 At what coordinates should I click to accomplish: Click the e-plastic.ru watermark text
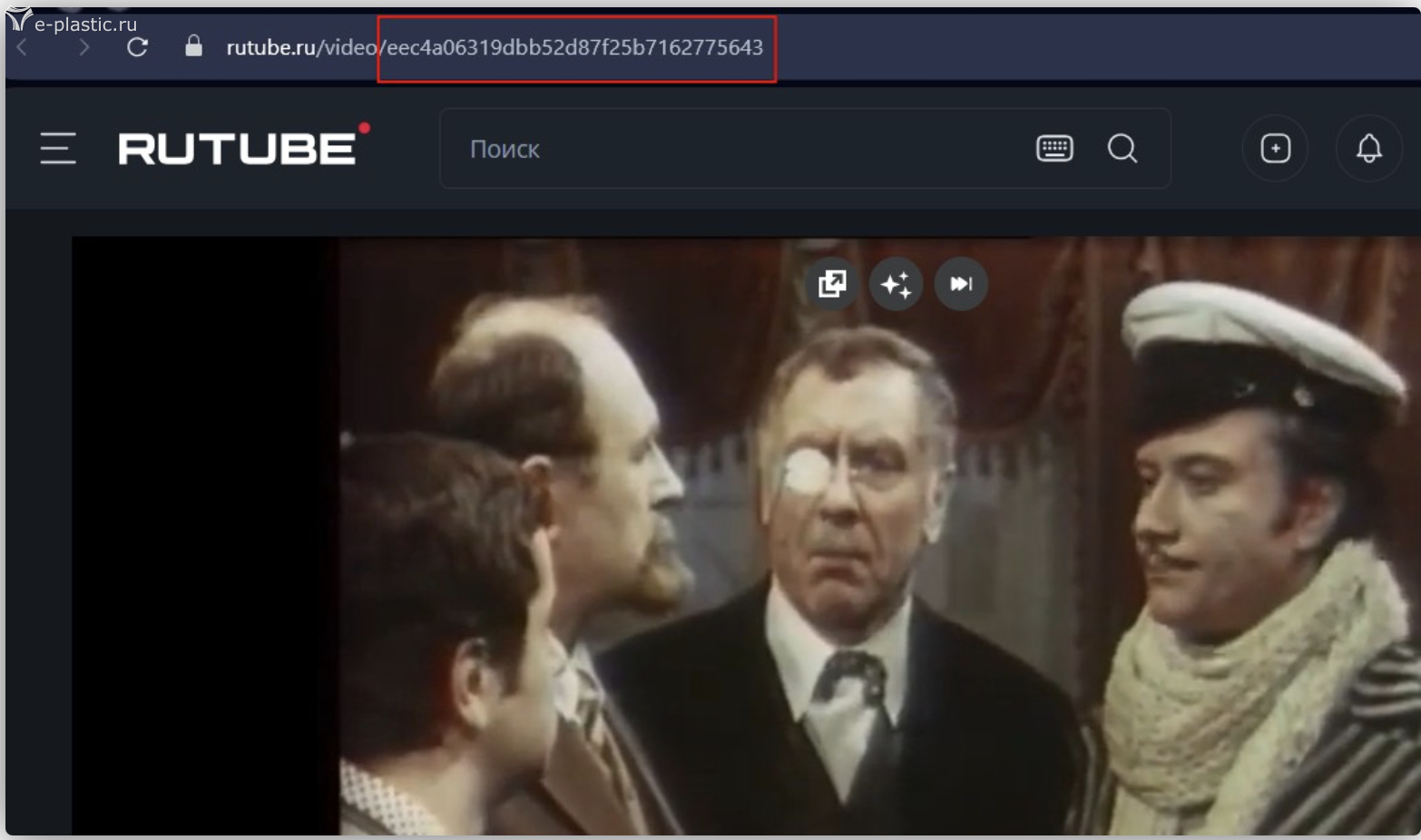tap(85, 24)
